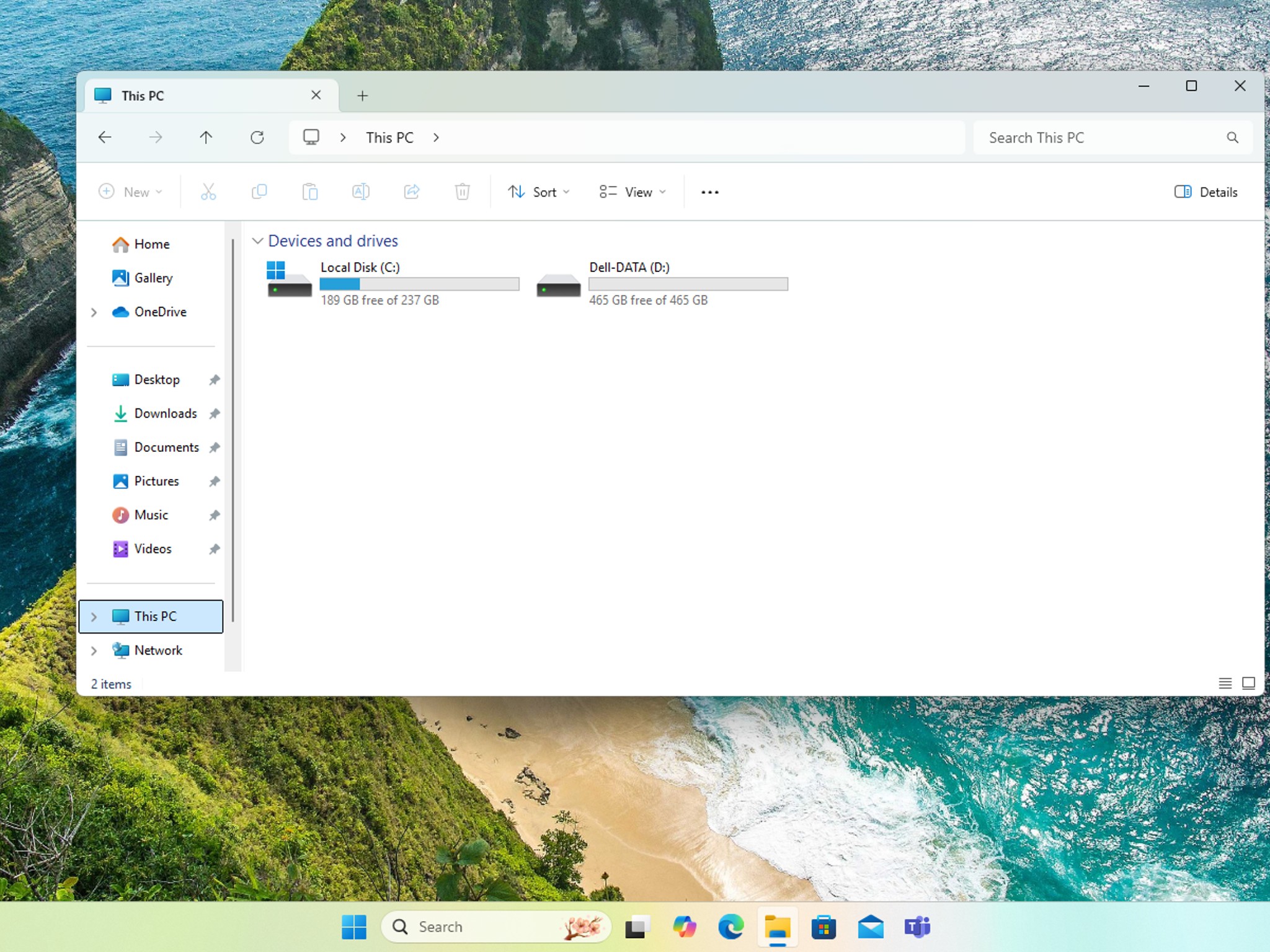Open Microsoft Teams from taskbar
The height and width of the screenshot is (952, 1270).
(917, 927)
